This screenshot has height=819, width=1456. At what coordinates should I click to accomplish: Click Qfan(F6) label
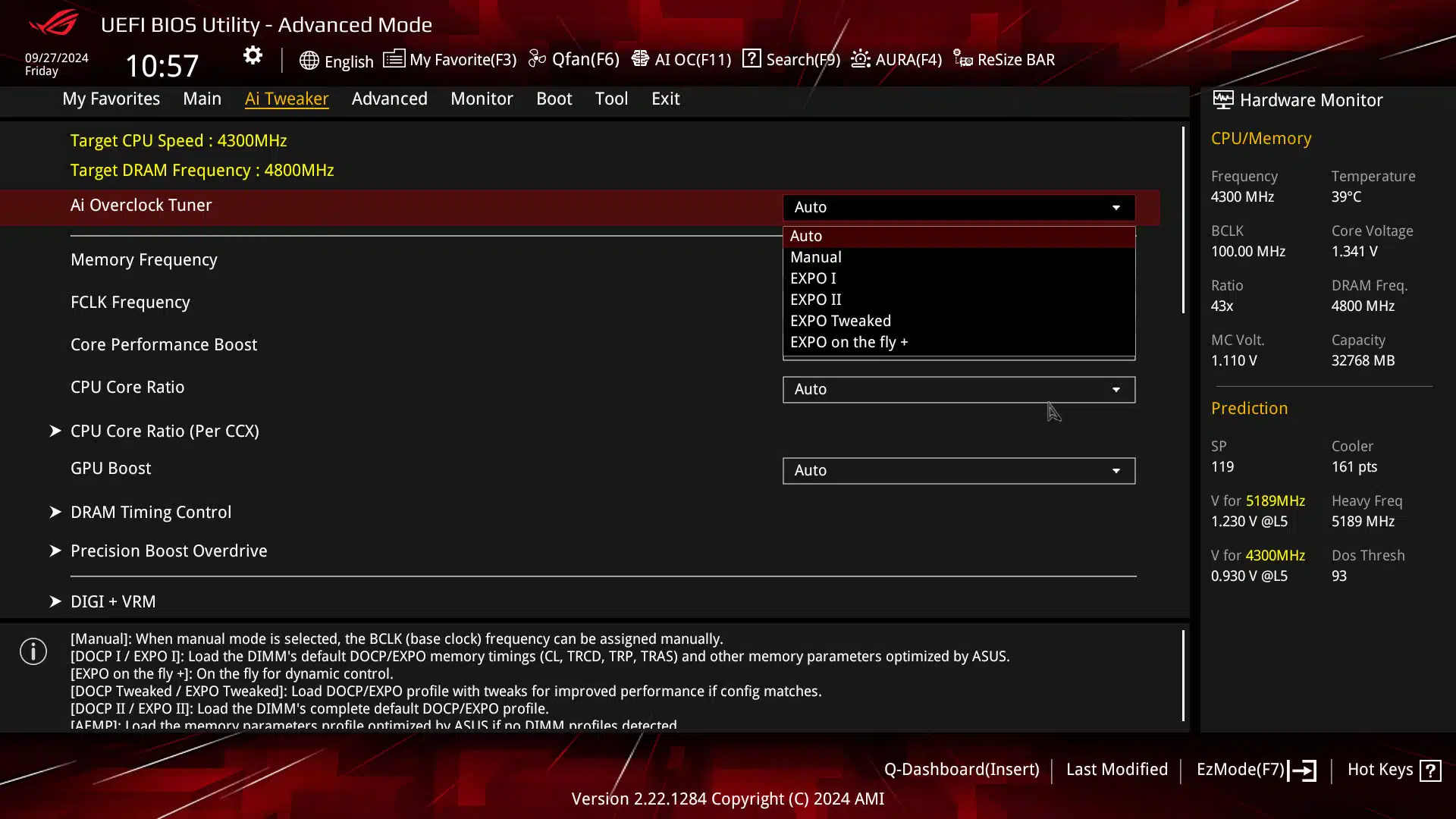tap(585, 59)
